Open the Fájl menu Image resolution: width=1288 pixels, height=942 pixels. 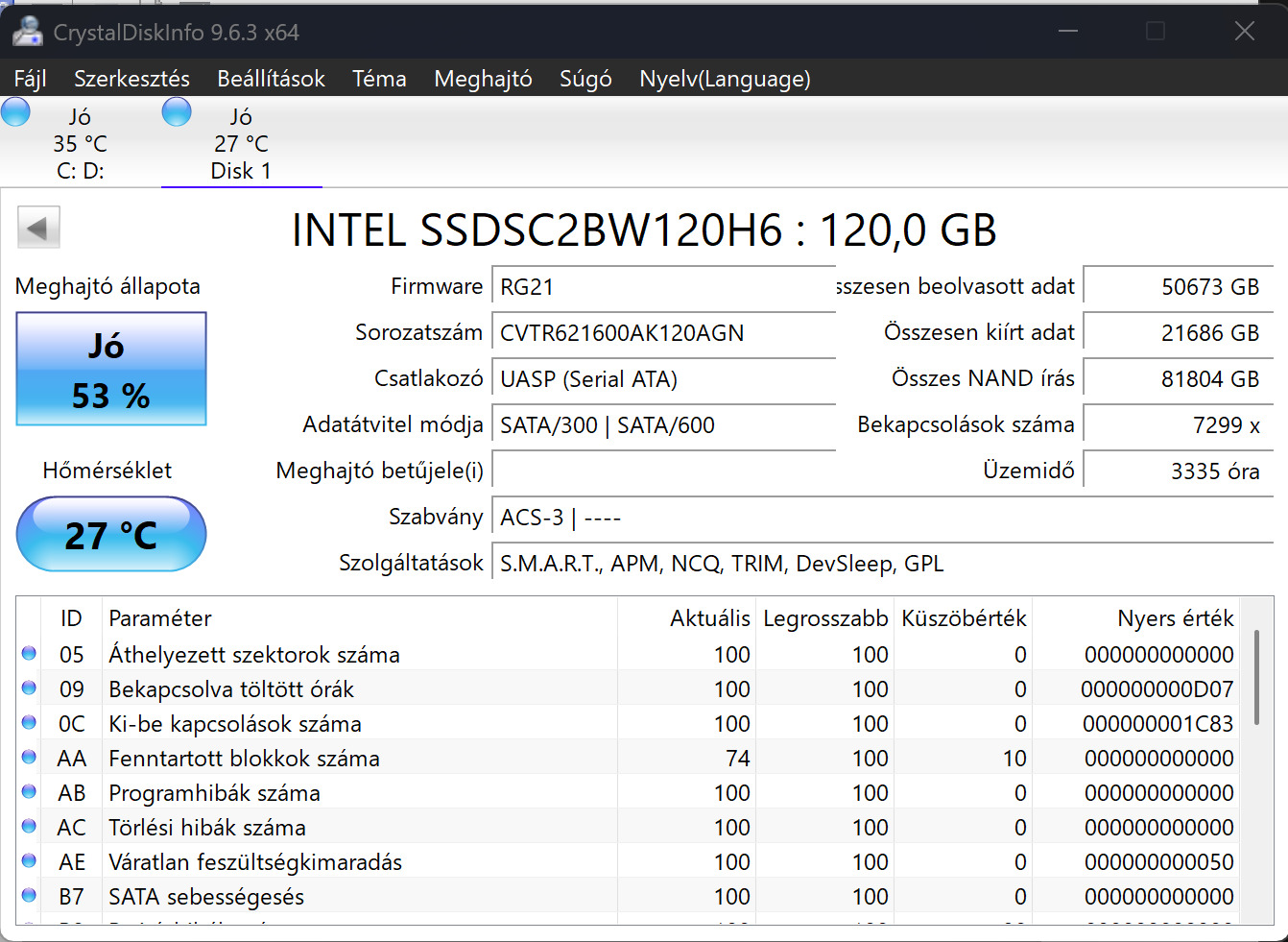[31, 79]
